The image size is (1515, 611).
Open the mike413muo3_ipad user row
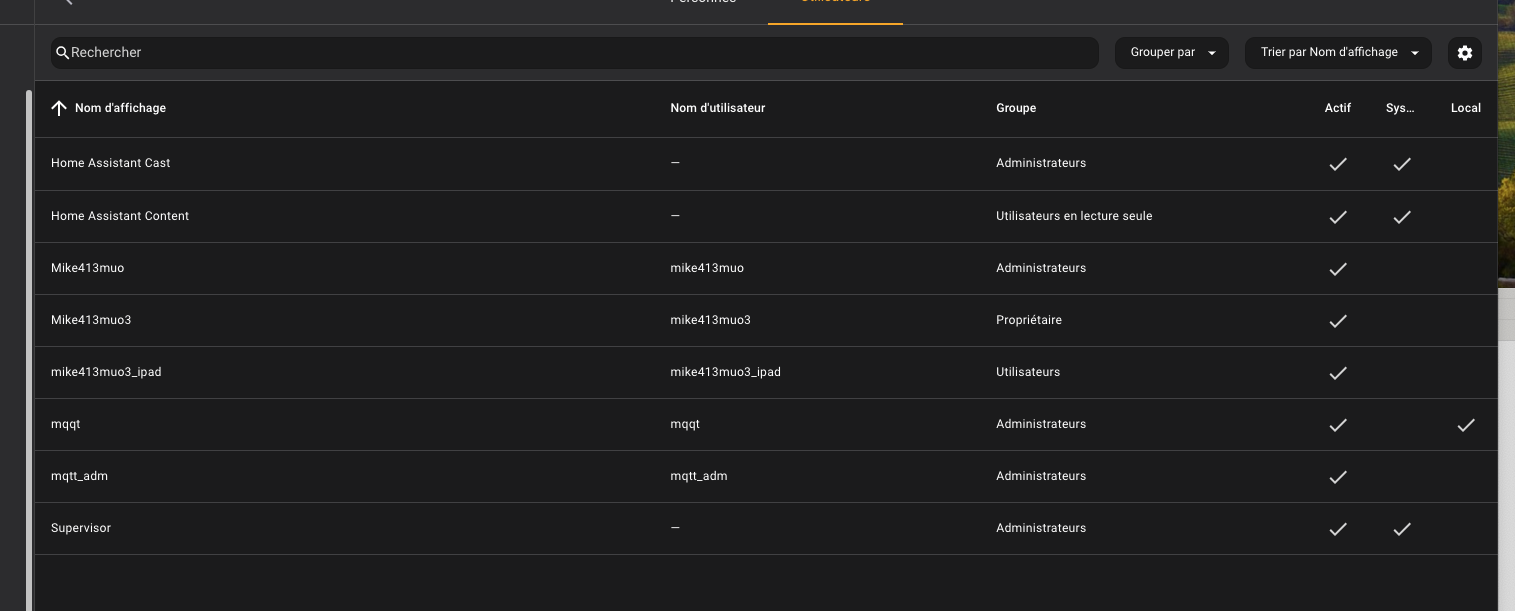coord(106,372)
